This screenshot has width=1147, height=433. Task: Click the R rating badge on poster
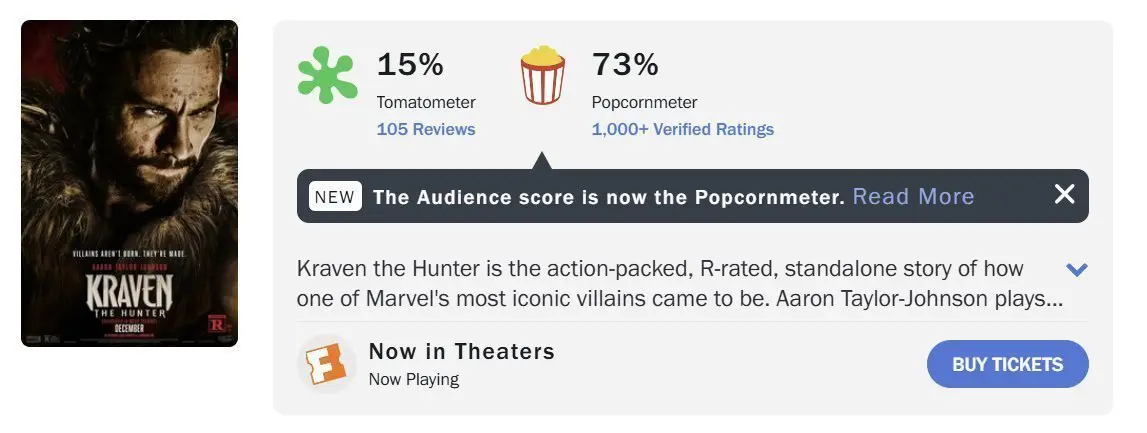pos(217,324)
